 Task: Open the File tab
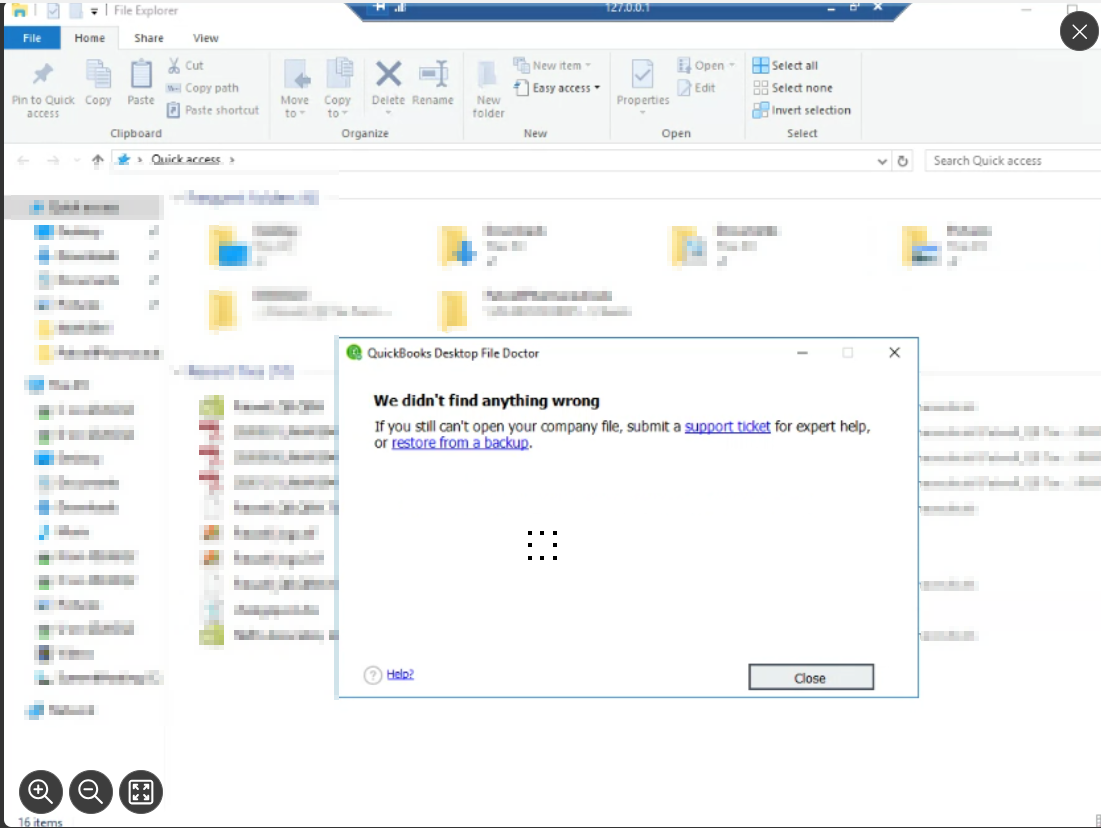pyautogui.click(x=32, y=38)
